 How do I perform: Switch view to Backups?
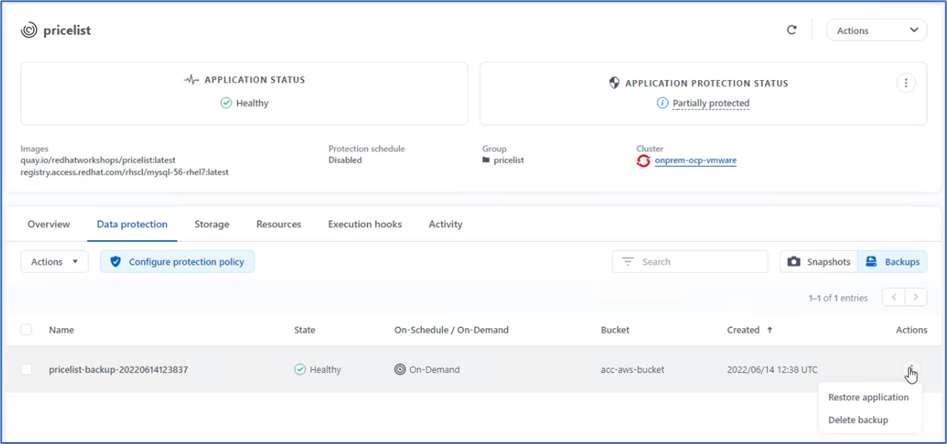[x=892, y=262]
